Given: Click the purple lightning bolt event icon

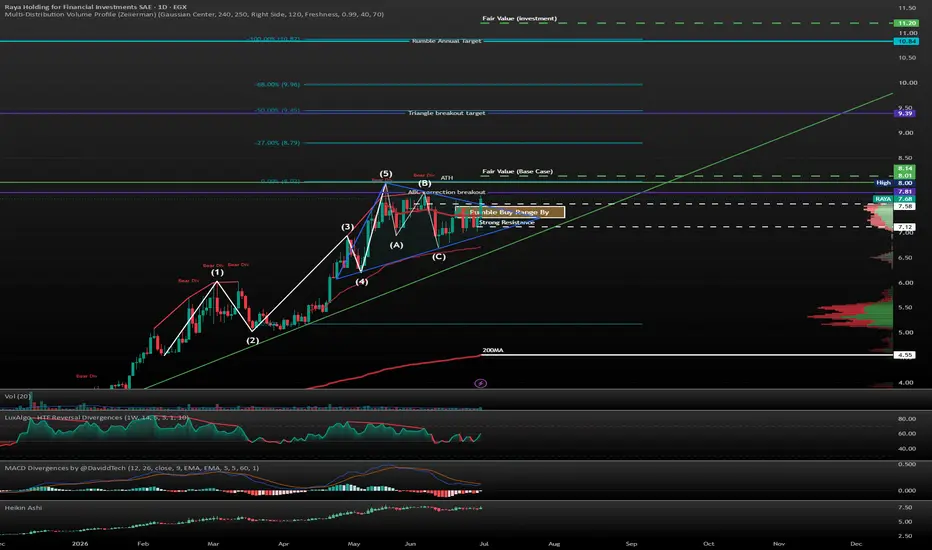Looking at the screenshot, I should click(x=480, y=384).
